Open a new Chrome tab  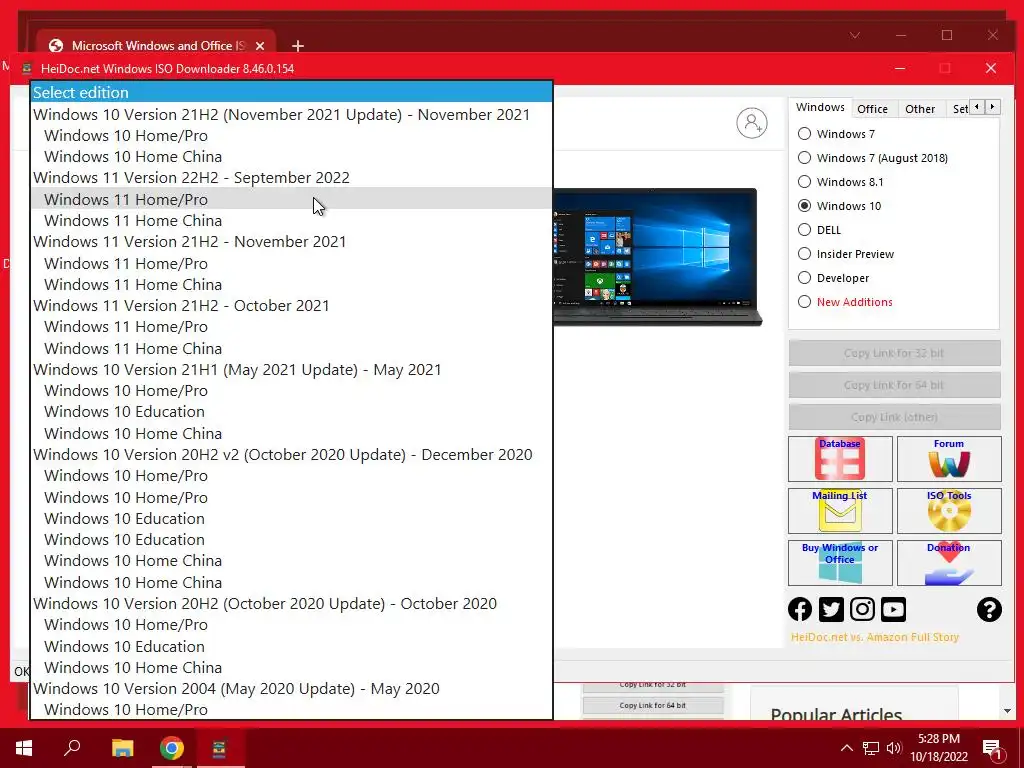tap(298, 46)
